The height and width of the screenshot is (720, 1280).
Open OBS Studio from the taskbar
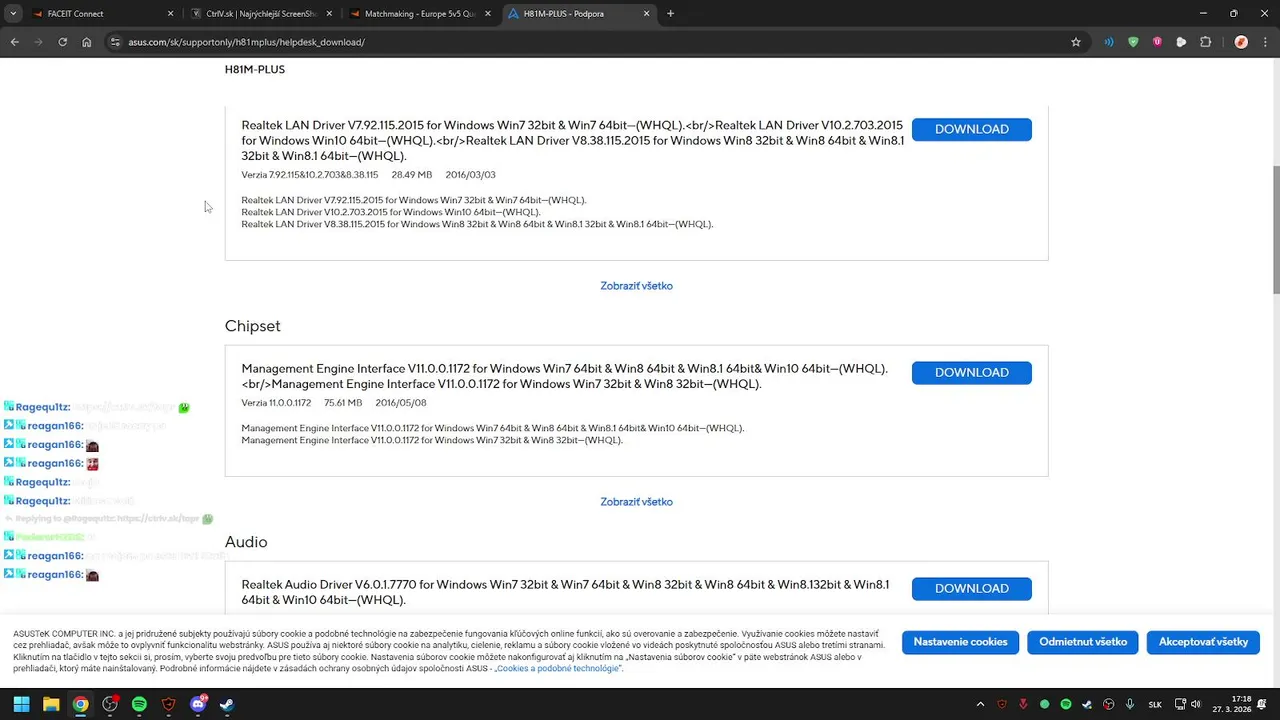coord(110,704)
